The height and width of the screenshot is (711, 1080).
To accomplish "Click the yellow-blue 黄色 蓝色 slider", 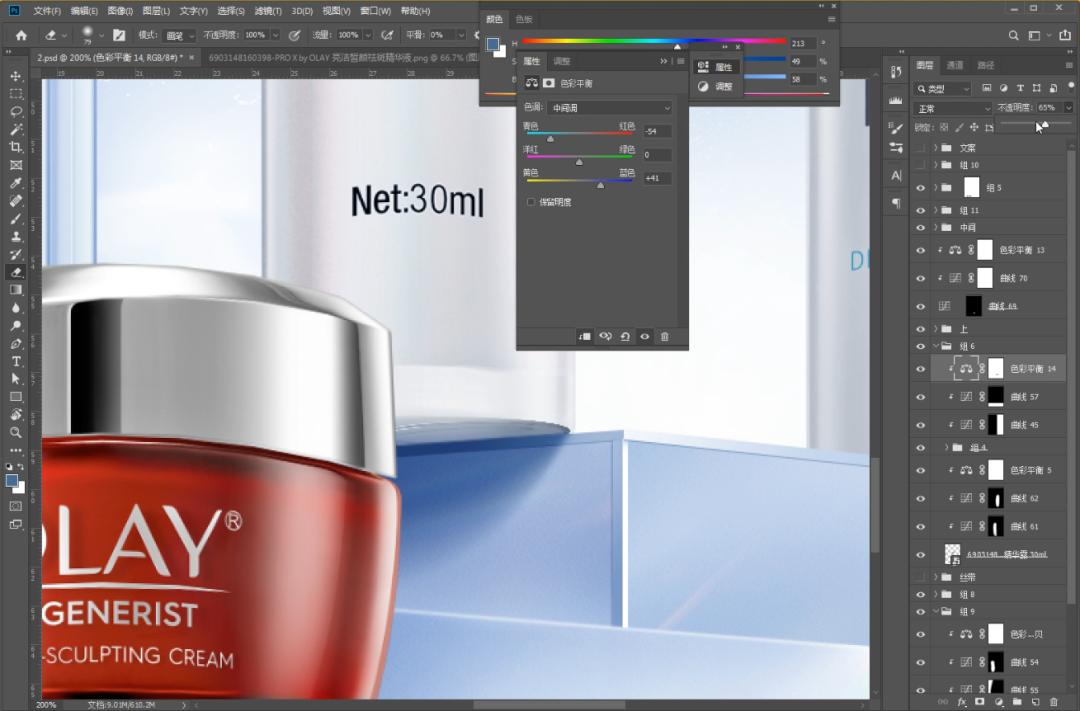I will coord(579,182).
